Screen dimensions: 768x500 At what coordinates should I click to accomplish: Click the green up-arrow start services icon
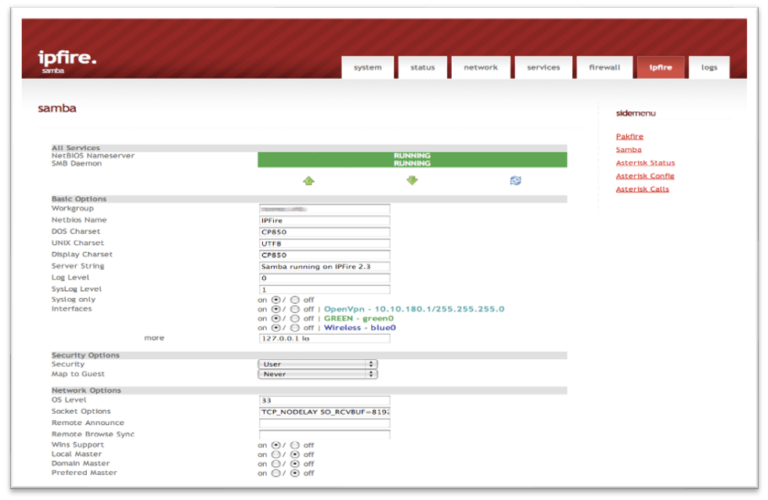[309, 181]
